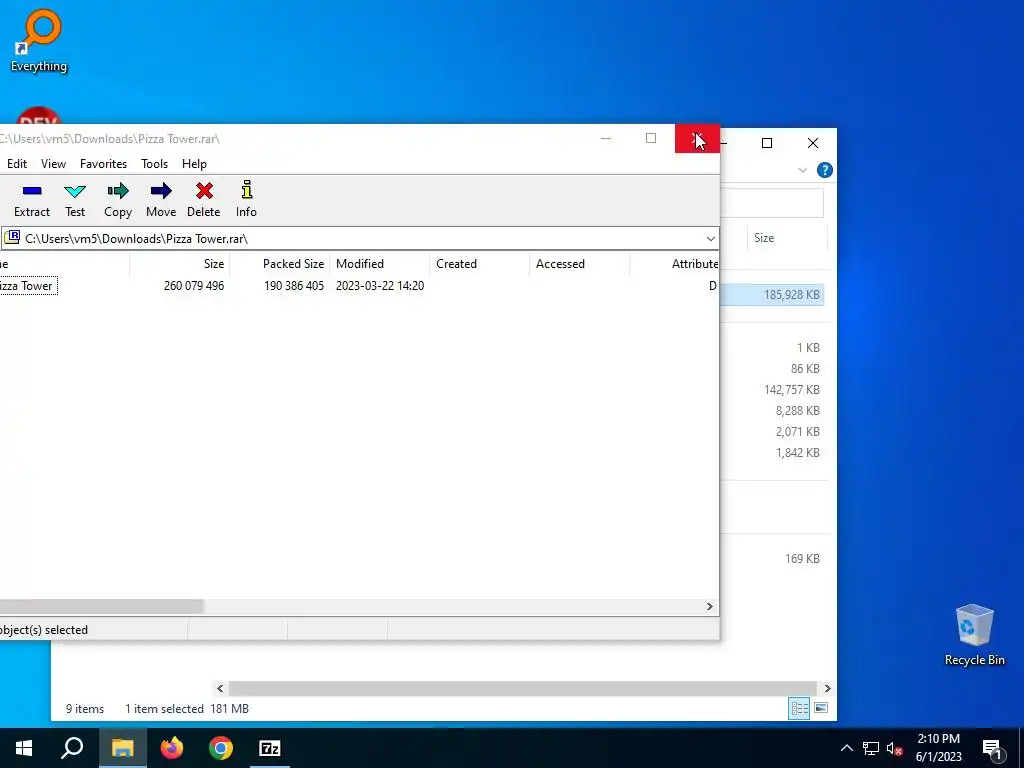Click the network tray icon

[x=871, y=748]
